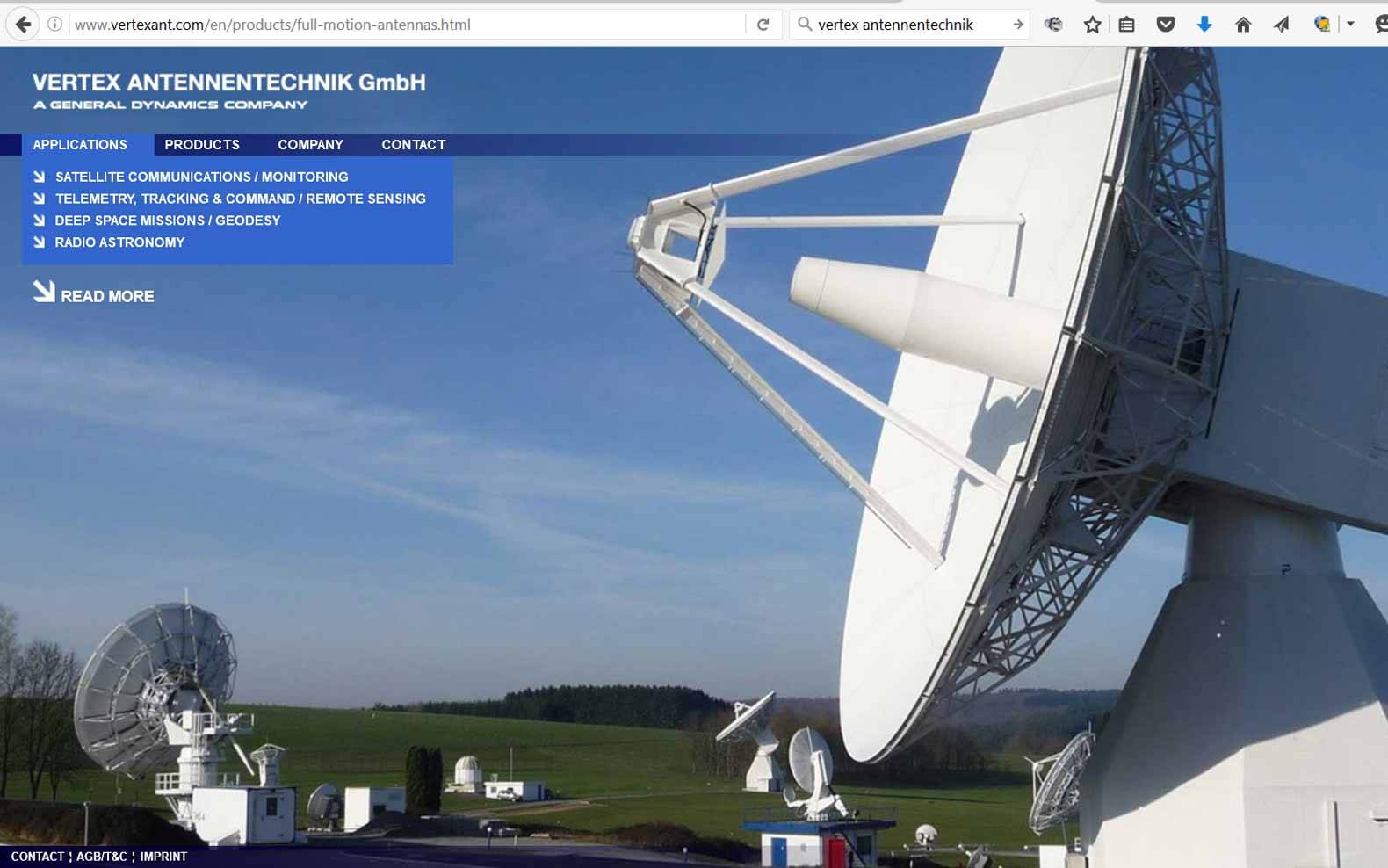
Task: Save page to Pocket
Action: (1166, 25)
